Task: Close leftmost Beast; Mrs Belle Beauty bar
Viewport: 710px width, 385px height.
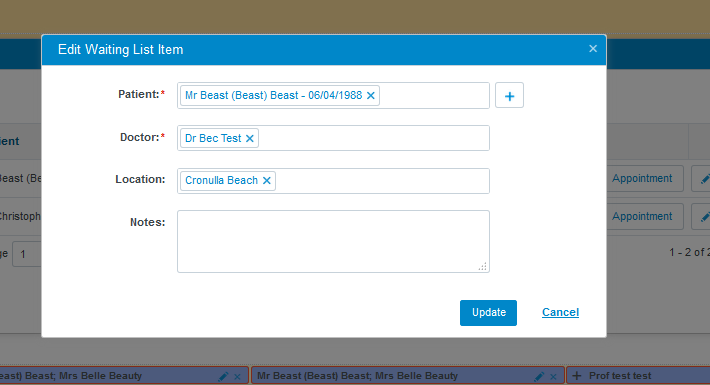Action: (x=237, y=377)
